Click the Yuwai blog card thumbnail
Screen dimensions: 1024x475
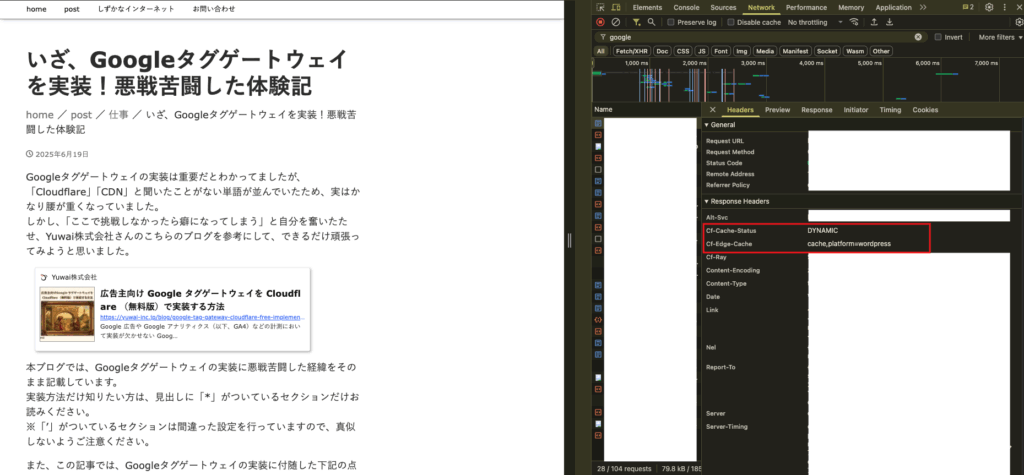pyautogui.click(x=67, y=314)
